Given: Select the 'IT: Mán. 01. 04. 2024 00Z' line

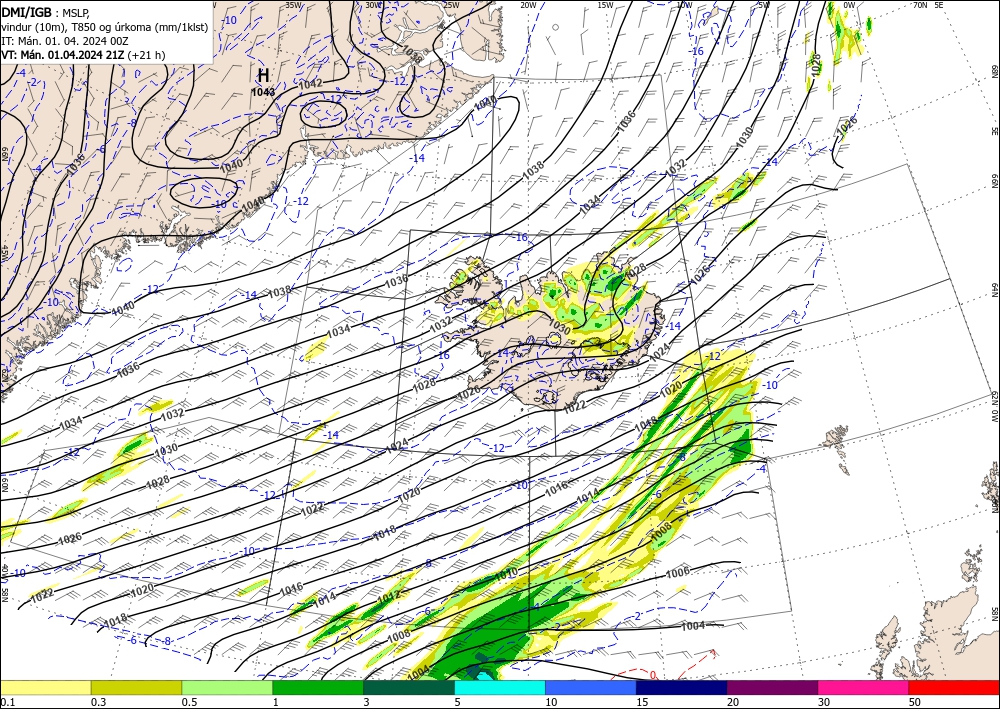Looking at the screenshot, I should pyautogui.click(x=64, y=40).
